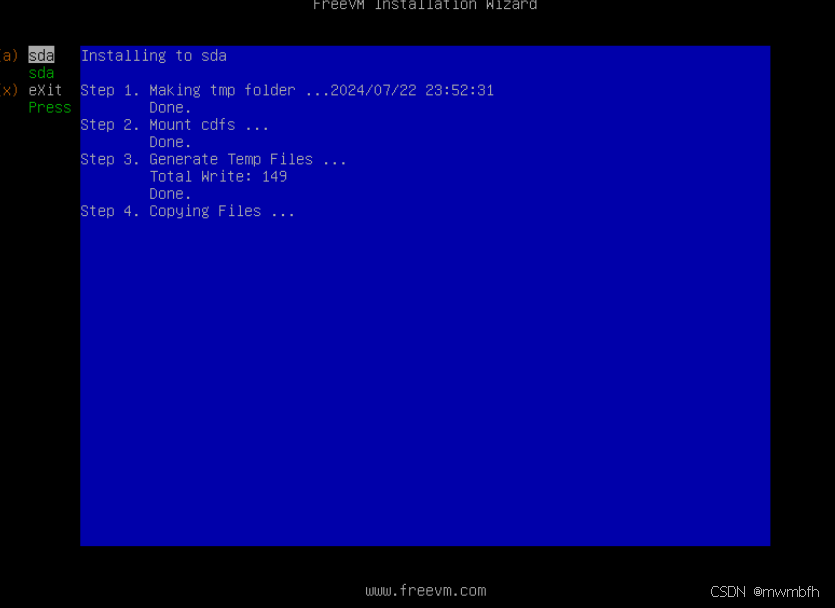Image resolution: width=835 pixels, height=608 pixels.
Task: Choose the eXit menu option
Action: click(x=45, y=90)
